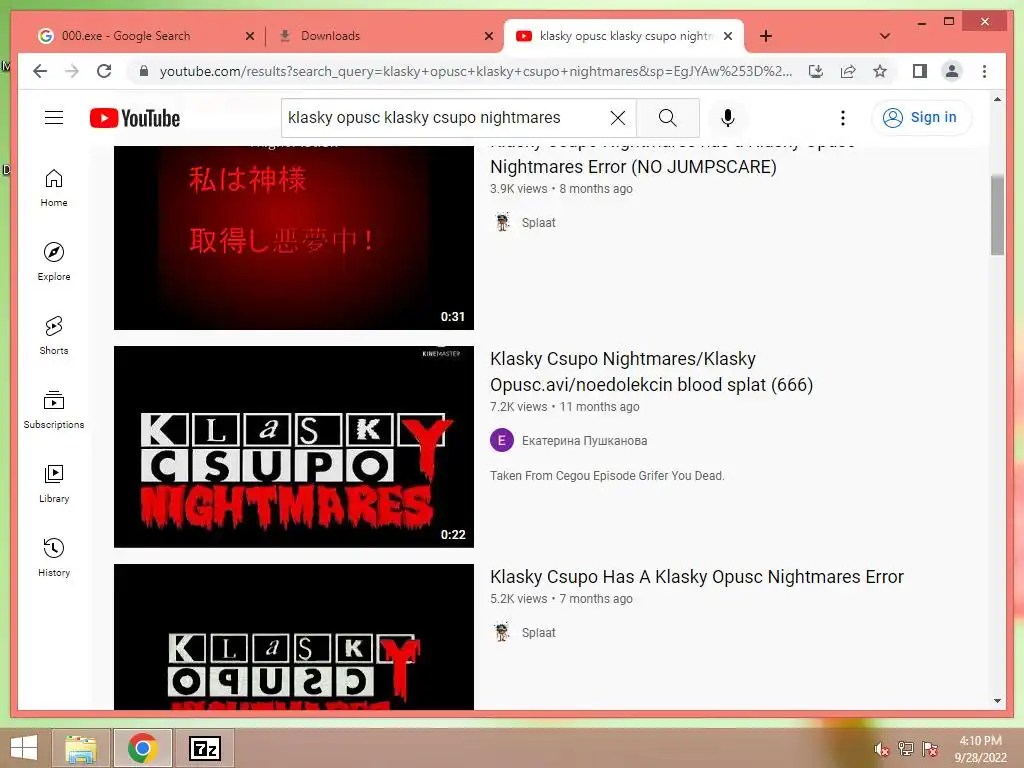1024x768 pixels.
Task: Click '7.2K views • 11 months ago' text
Action: [565, 407]
